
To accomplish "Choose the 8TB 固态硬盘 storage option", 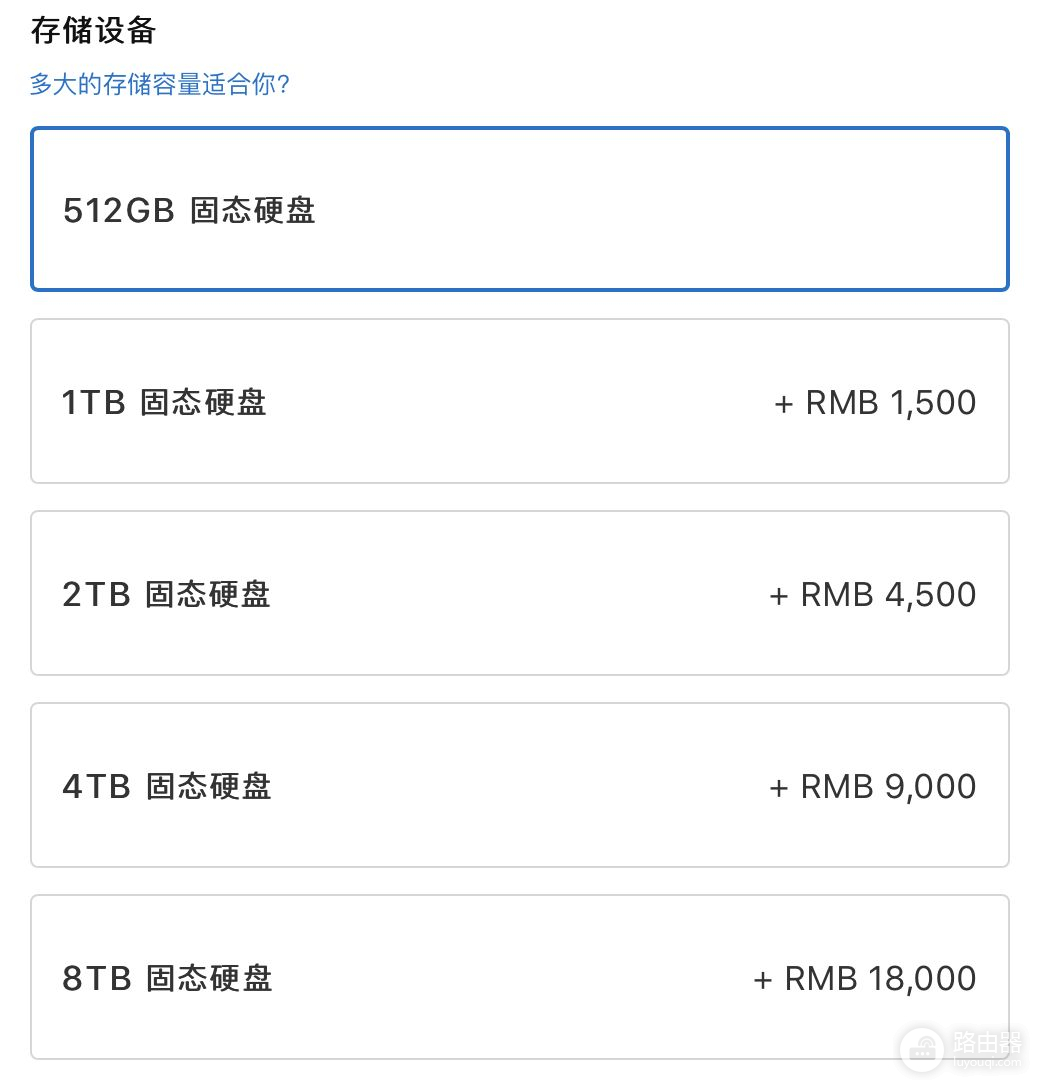I will [x=519, y=977].
